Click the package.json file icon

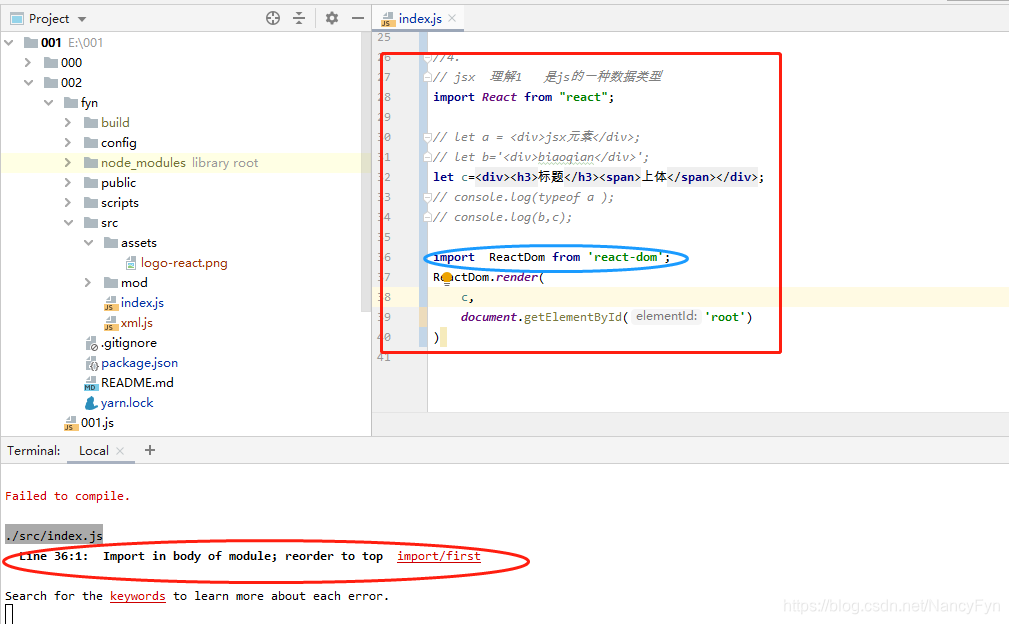point(91,363)
